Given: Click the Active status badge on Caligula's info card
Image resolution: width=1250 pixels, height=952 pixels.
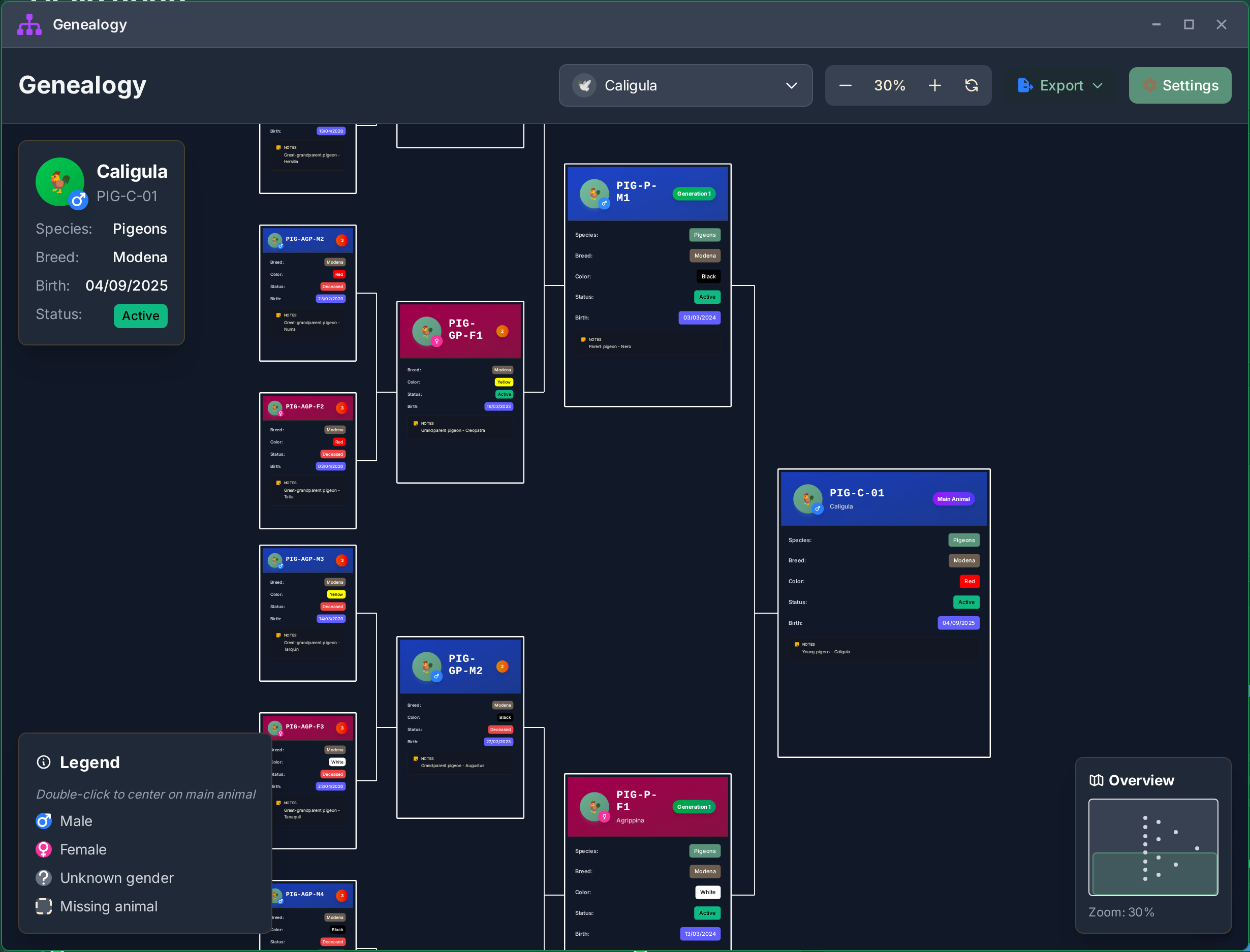Looking at the screenshot, I should [x=140, y=315].
